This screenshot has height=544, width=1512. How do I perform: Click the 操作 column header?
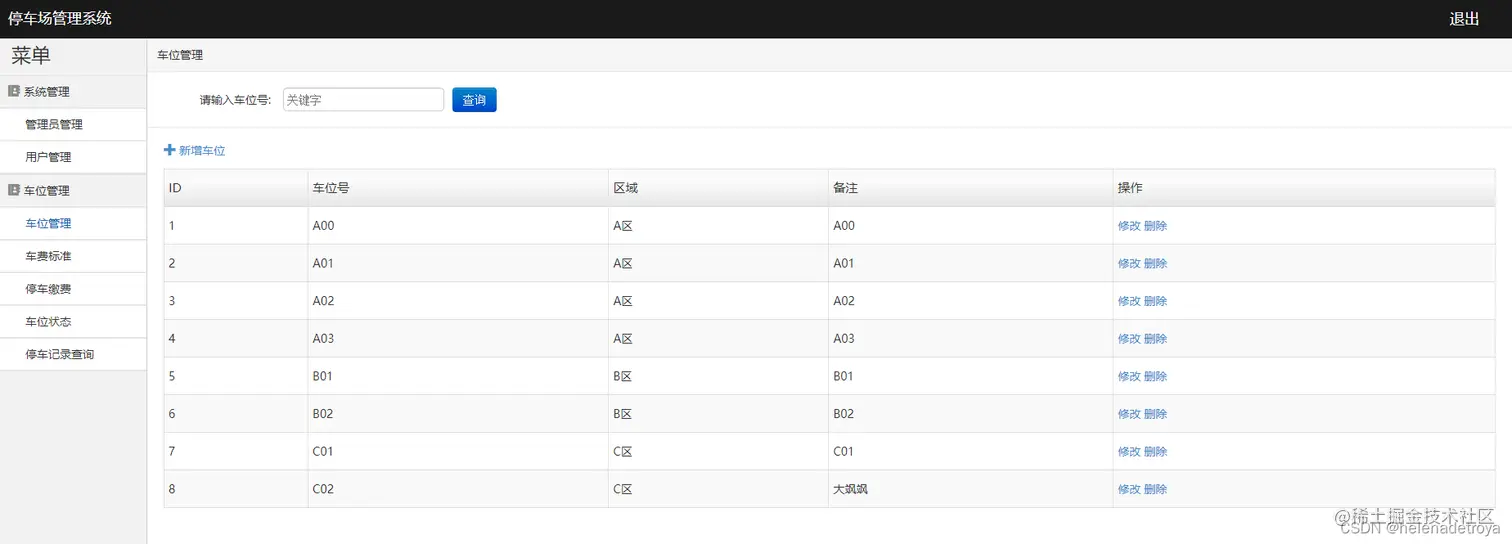pyautogui.click(x=1304, y=188)
